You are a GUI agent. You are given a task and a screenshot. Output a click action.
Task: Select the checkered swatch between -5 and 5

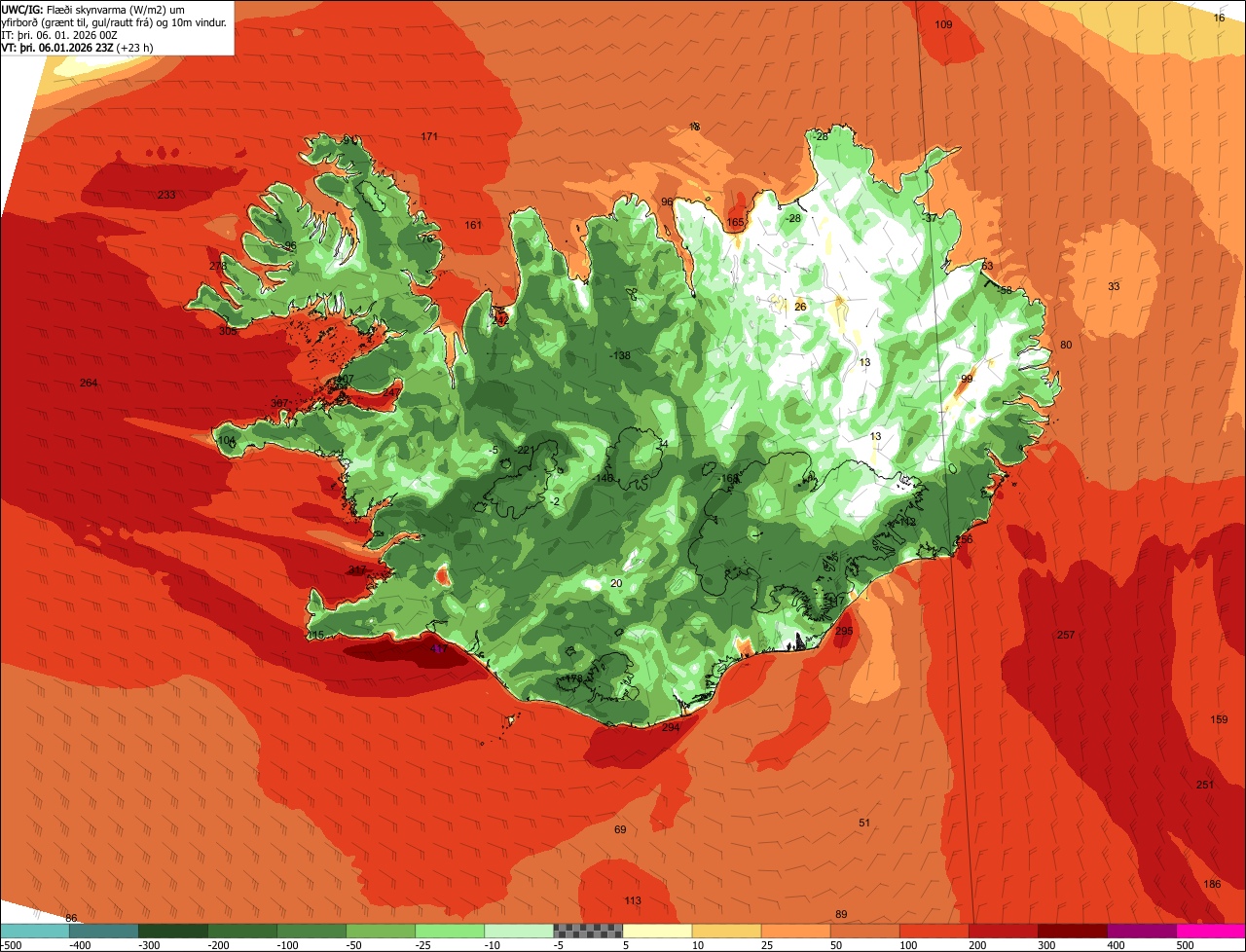coord(588,931)
